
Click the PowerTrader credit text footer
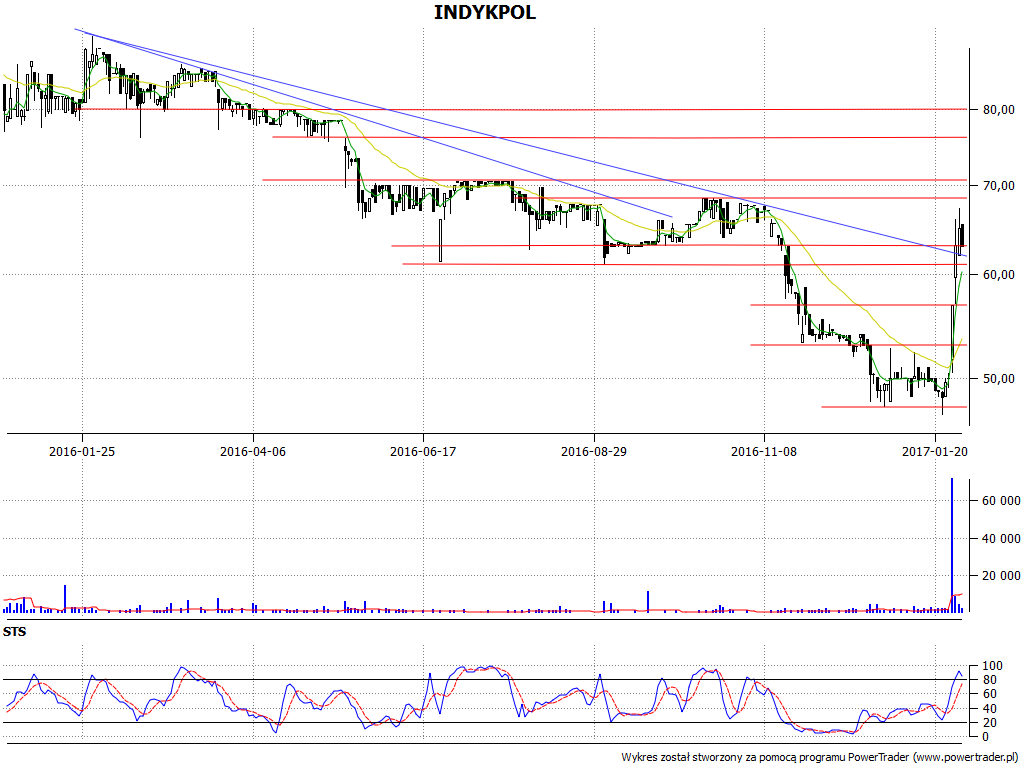[x=820, y=758]
